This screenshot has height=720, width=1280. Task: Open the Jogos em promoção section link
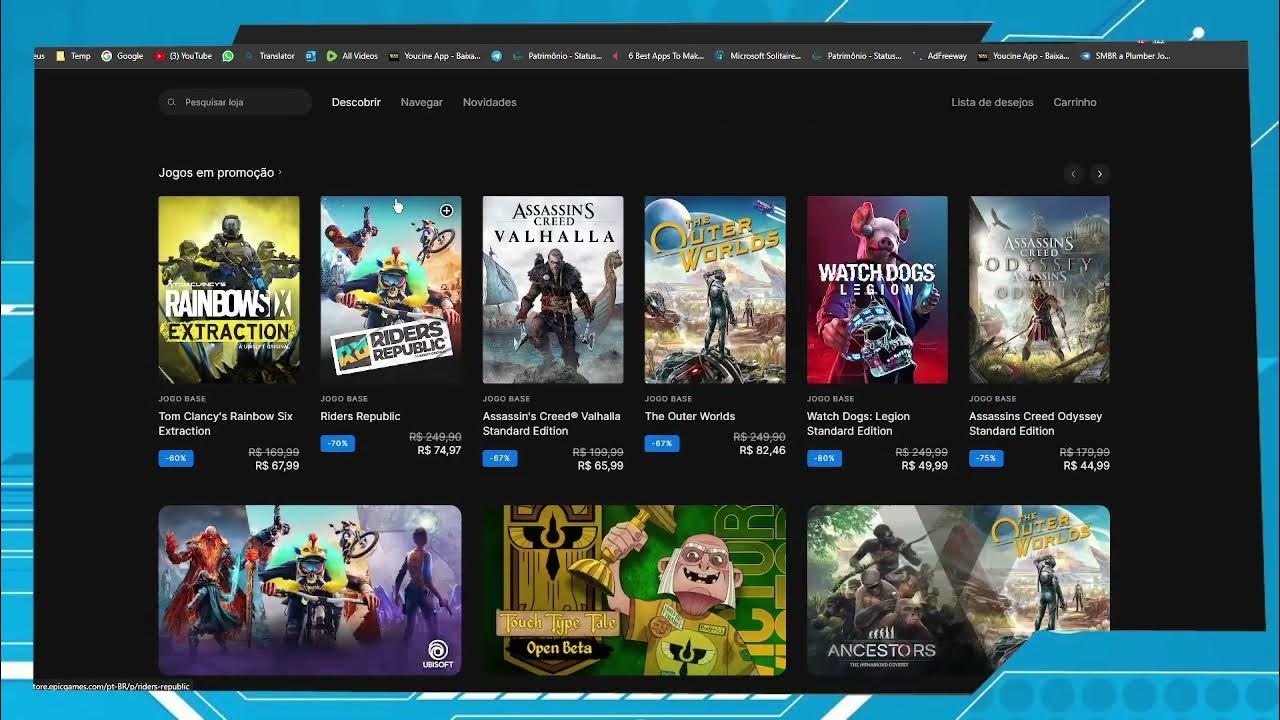220,173
